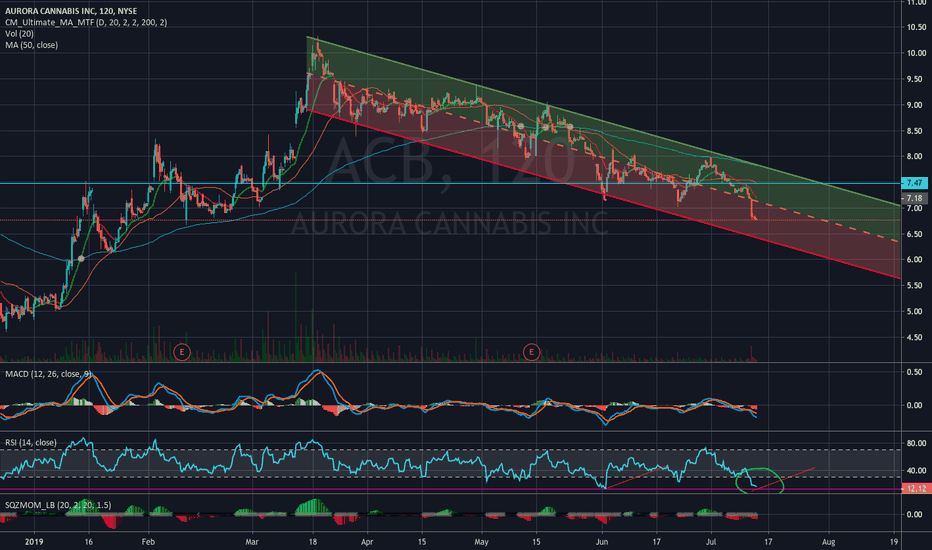Click the Jul date axis label

711,542
